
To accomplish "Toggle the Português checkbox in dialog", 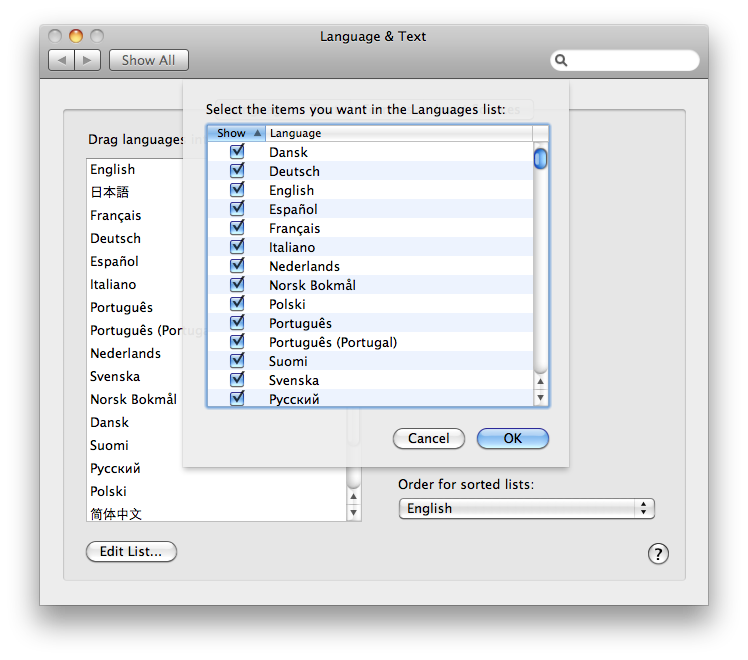I will [237, 323].
